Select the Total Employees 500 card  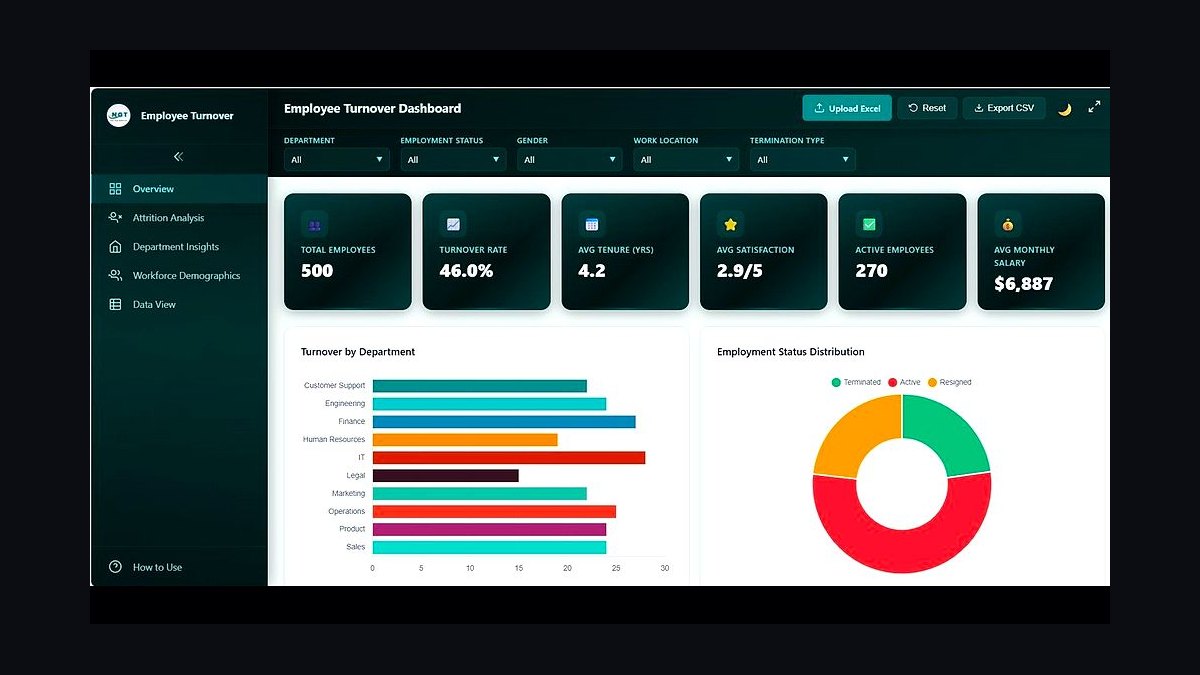pyautogui.click(x=348, y=252)
